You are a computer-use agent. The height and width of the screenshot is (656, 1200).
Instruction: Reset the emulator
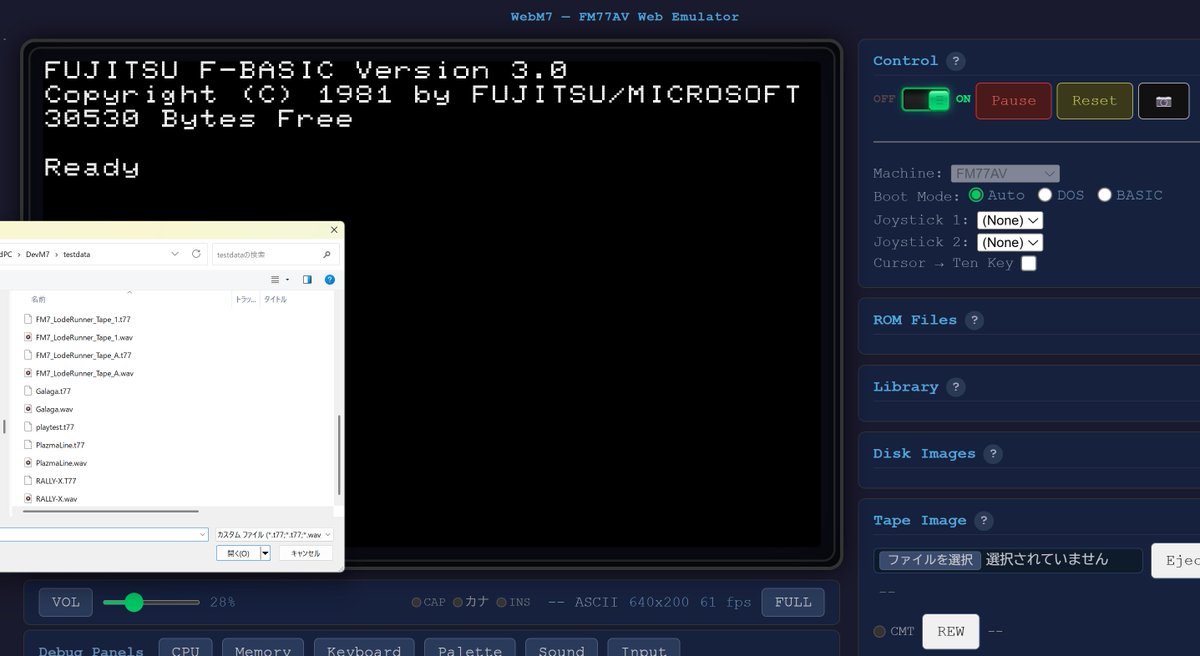pyautogui.click(x=1094, y=101)
